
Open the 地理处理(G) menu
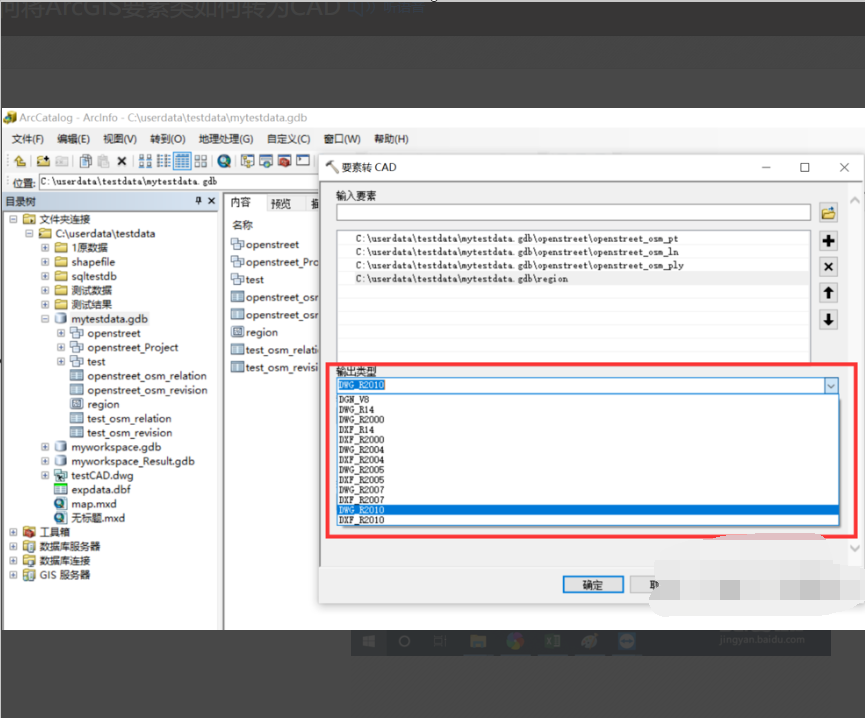point(226,139)
